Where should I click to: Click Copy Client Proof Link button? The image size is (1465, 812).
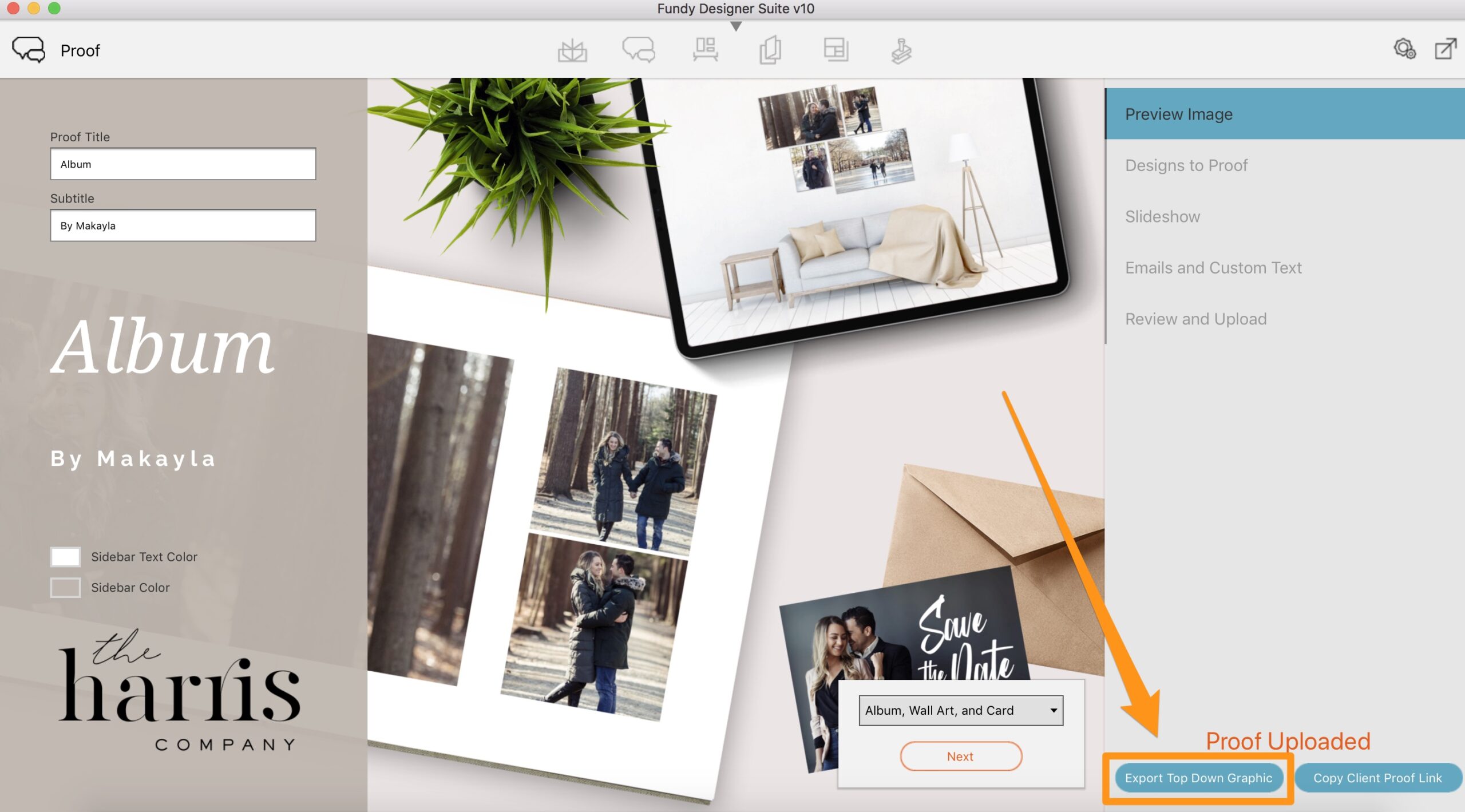[x=1377, y=778]
